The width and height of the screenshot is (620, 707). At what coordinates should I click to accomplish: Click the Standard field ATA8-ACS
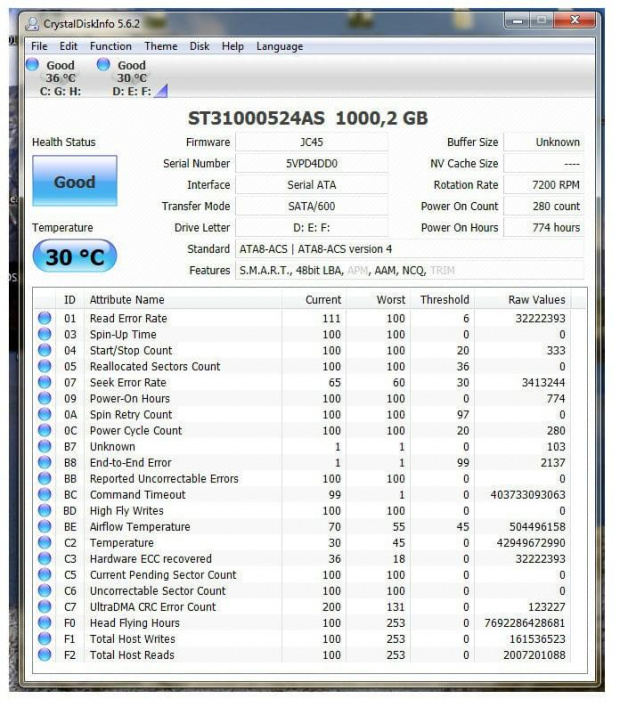pos(409,249)
